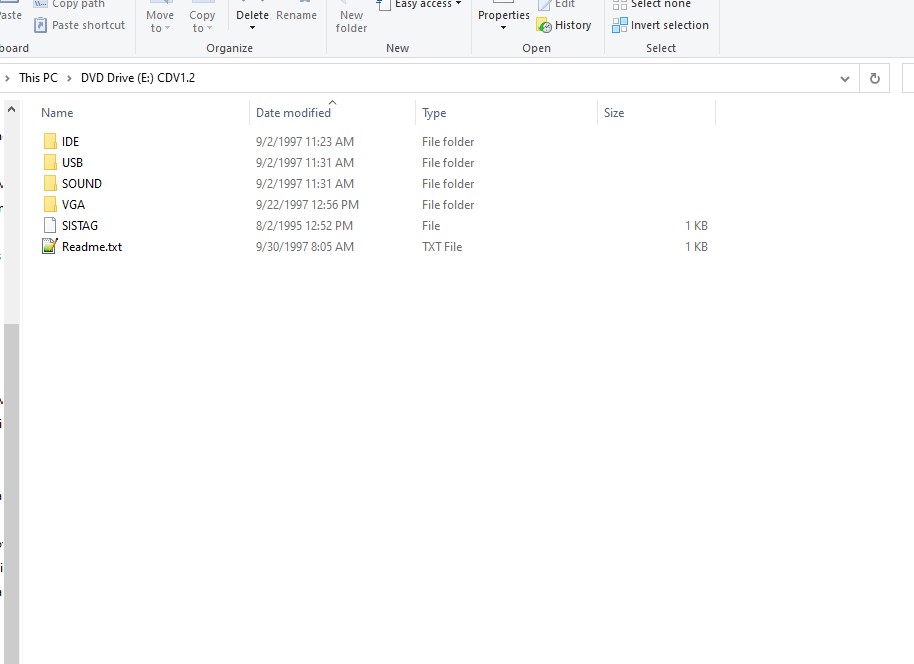
Task: Expand the address bar history dropdown
Action: pos(845,78)
